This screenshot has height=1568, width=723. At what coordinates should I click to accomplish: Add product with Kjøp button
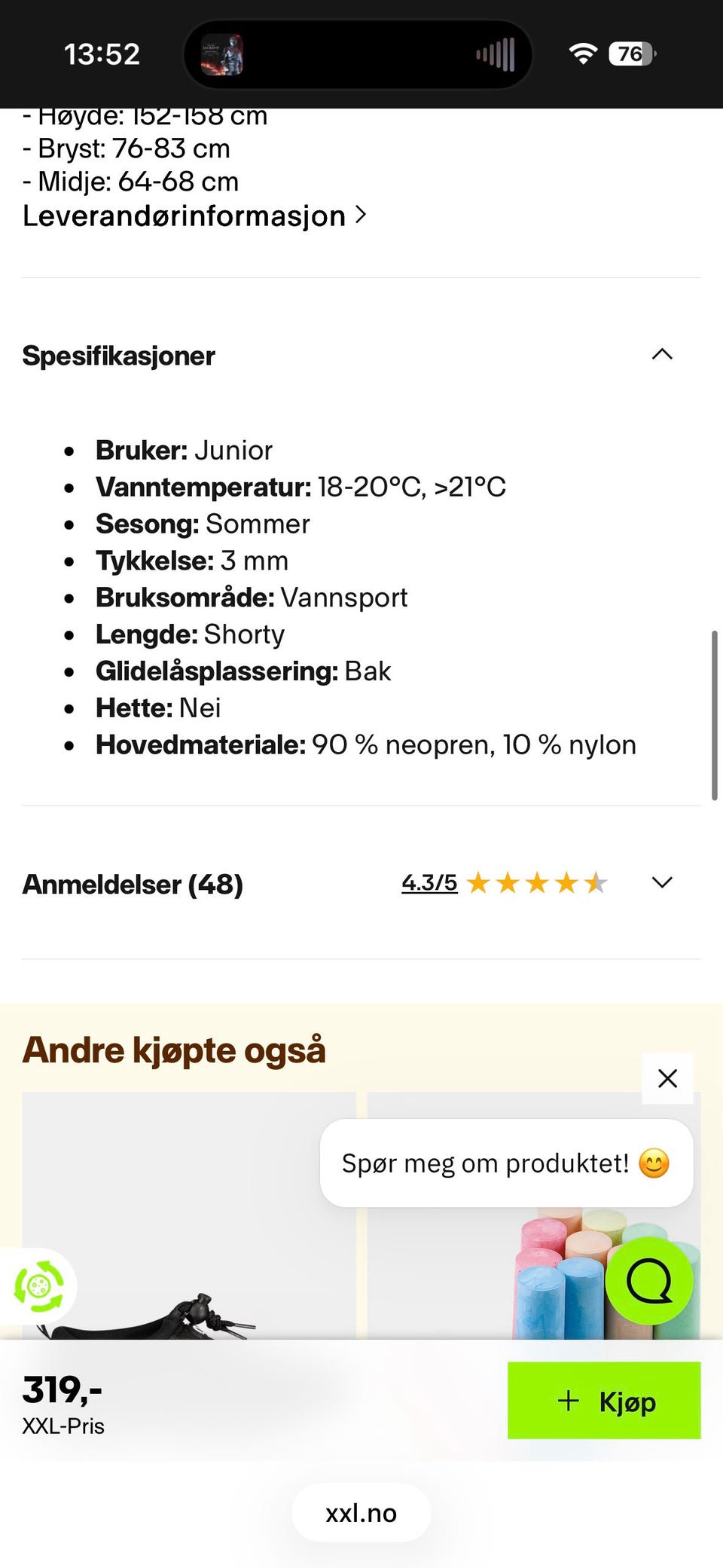604,1401
